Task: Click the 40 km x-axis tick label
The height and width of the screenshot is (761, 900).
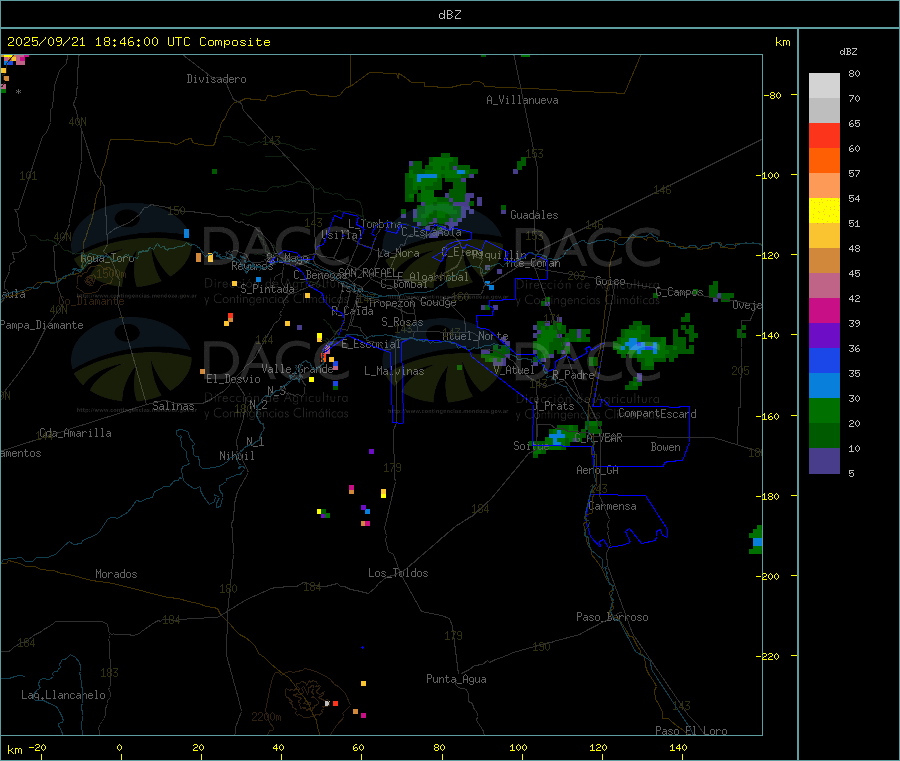Action: 278,747
